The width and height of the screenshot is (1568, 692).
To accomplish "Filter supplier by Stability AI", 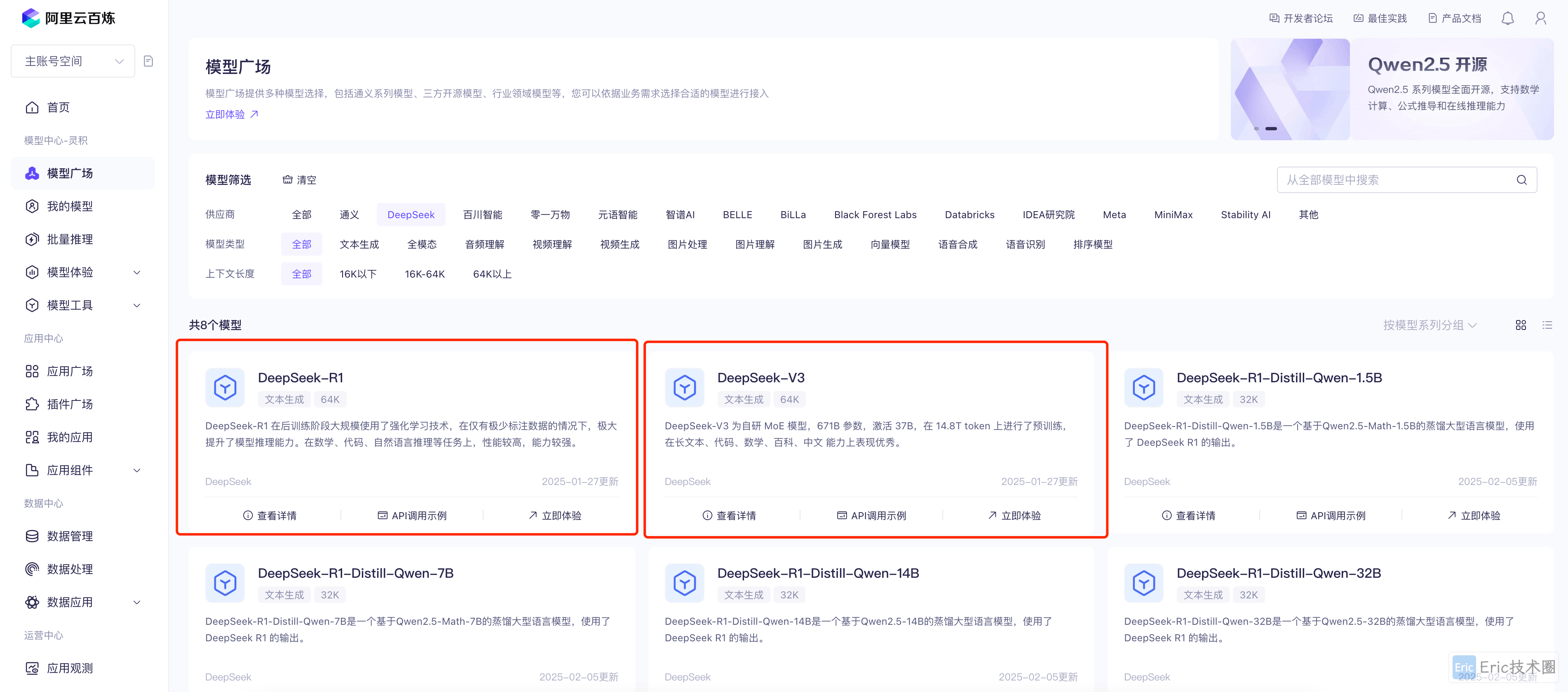I will pyautogui.click(x=1245, y=214).
